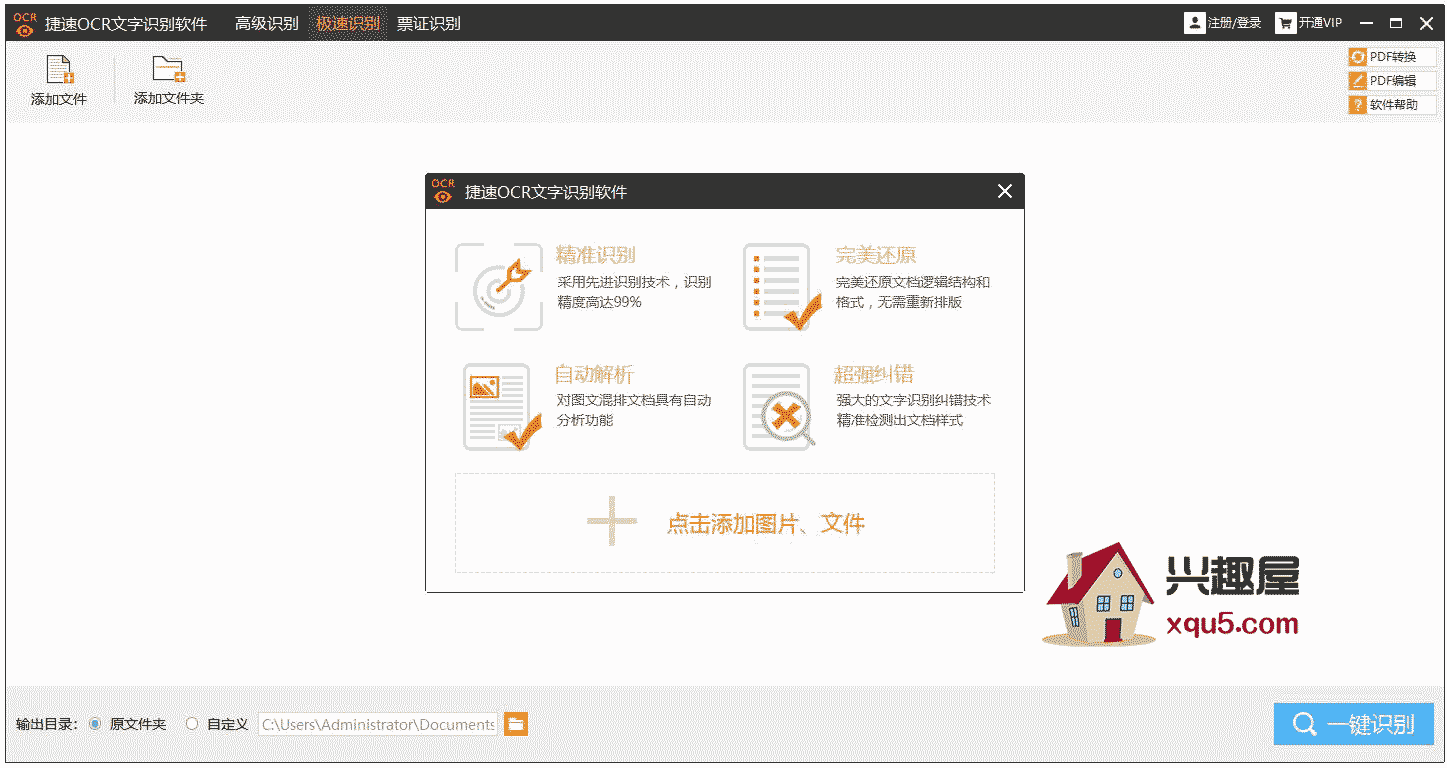This screenshot has height=768, width=1447.
Task: Click the 完美还原 document checkmark icon
Action: coord(782,288)
